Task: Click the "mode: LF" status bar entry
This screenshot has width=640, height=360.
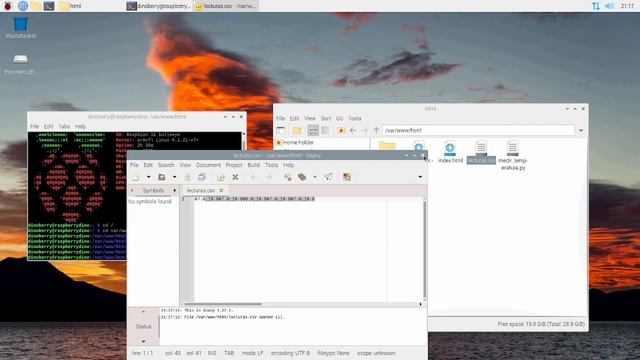Action: (x=252, y=353)
